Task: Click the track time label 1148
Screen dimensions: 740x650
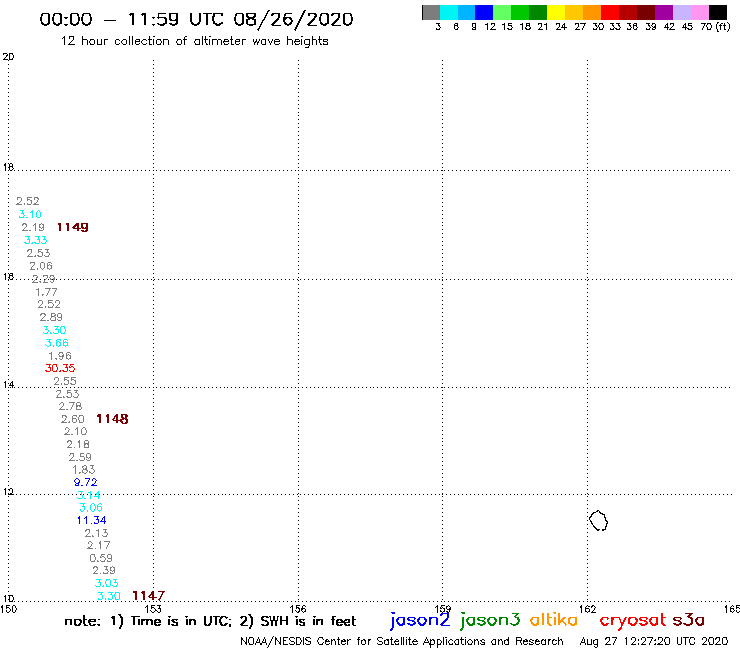Action: point(112,419)
